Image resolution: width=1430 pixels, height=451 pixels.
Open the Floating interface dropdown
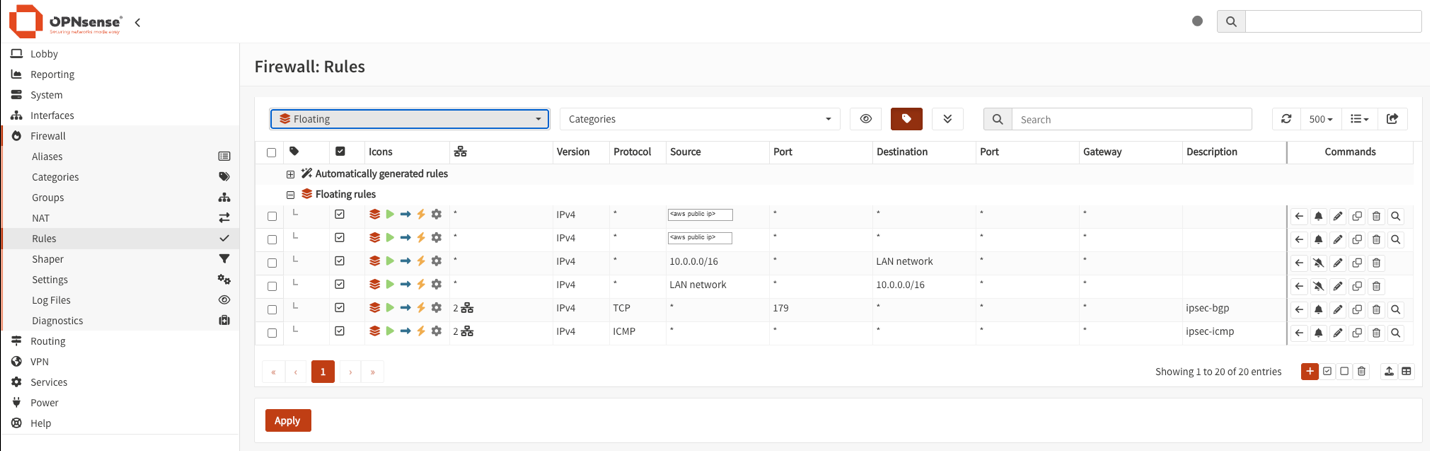(x=410, y=119)
